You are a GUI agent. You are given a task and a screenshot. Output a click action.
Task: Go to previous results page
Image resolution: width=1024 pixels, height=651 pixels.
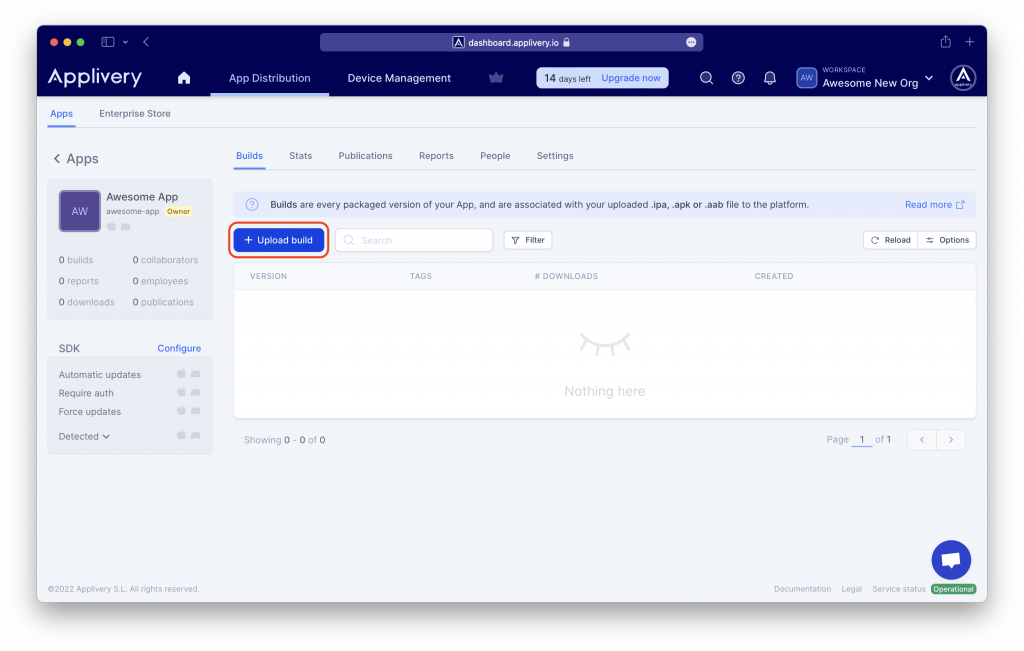click(922, 440)
